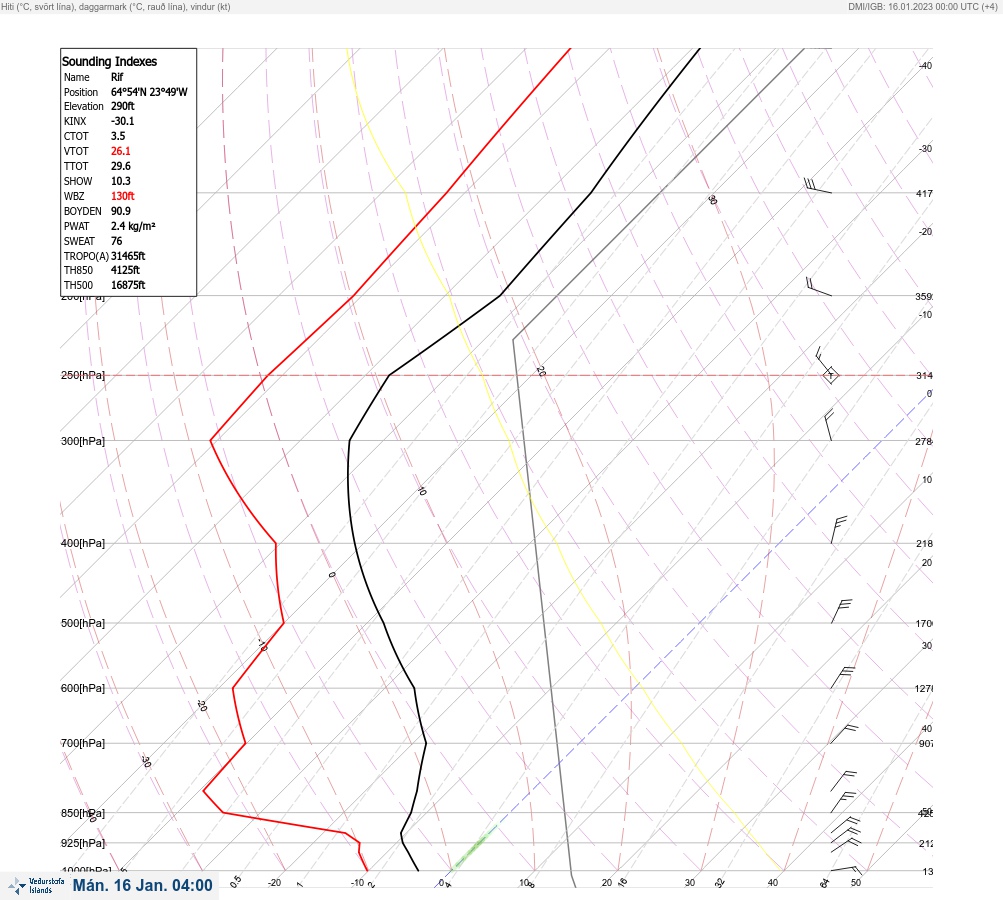Click the 850[hPa] pressure label
1003x900 pixels.
click(83, 813)
